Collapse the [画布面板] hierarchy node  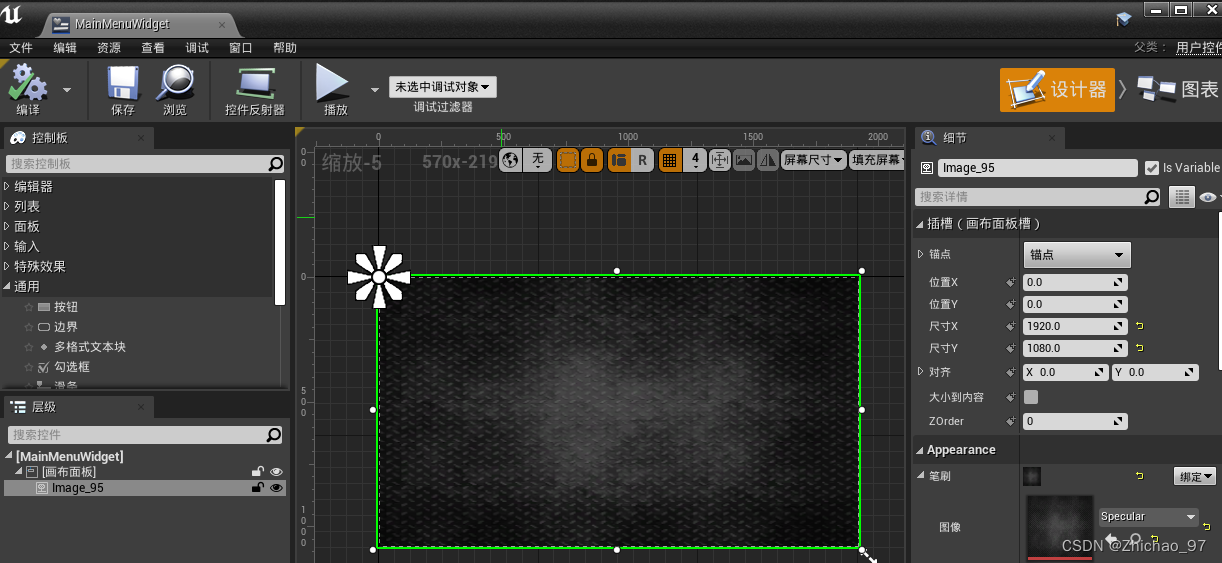pos(18,472)
